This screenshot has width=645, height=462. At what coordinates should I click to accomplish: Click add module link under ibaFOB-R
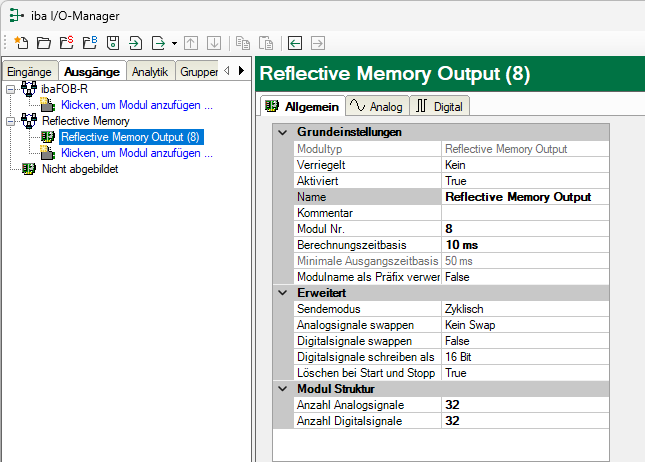pos(136,105)
